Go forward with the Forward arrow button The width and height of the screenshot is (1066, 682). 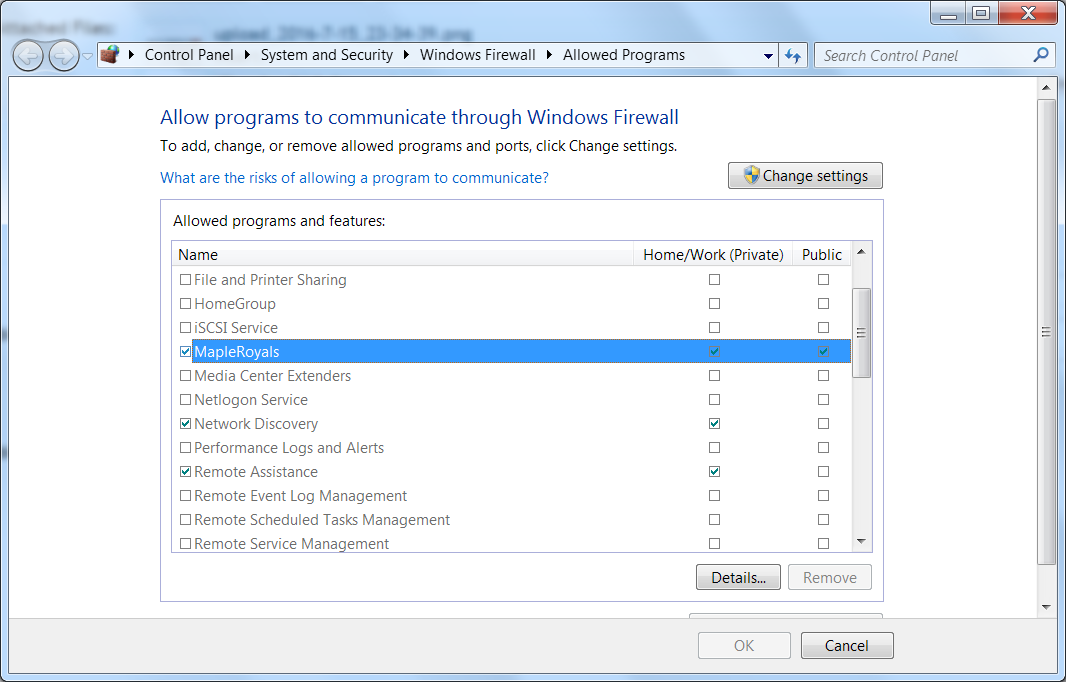64,56
